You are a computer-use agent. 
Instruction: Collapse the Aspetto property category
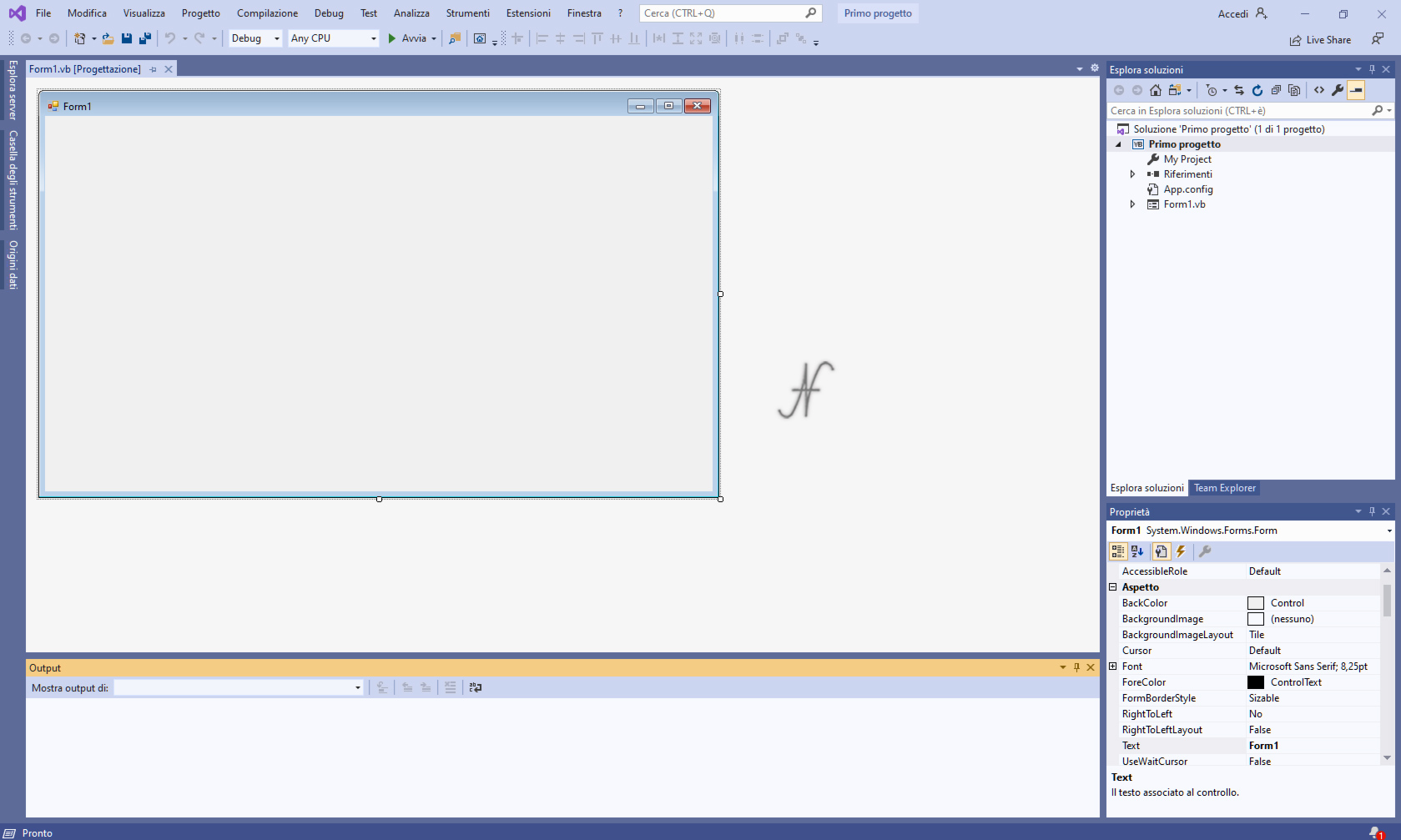(x=1113, y=587)
